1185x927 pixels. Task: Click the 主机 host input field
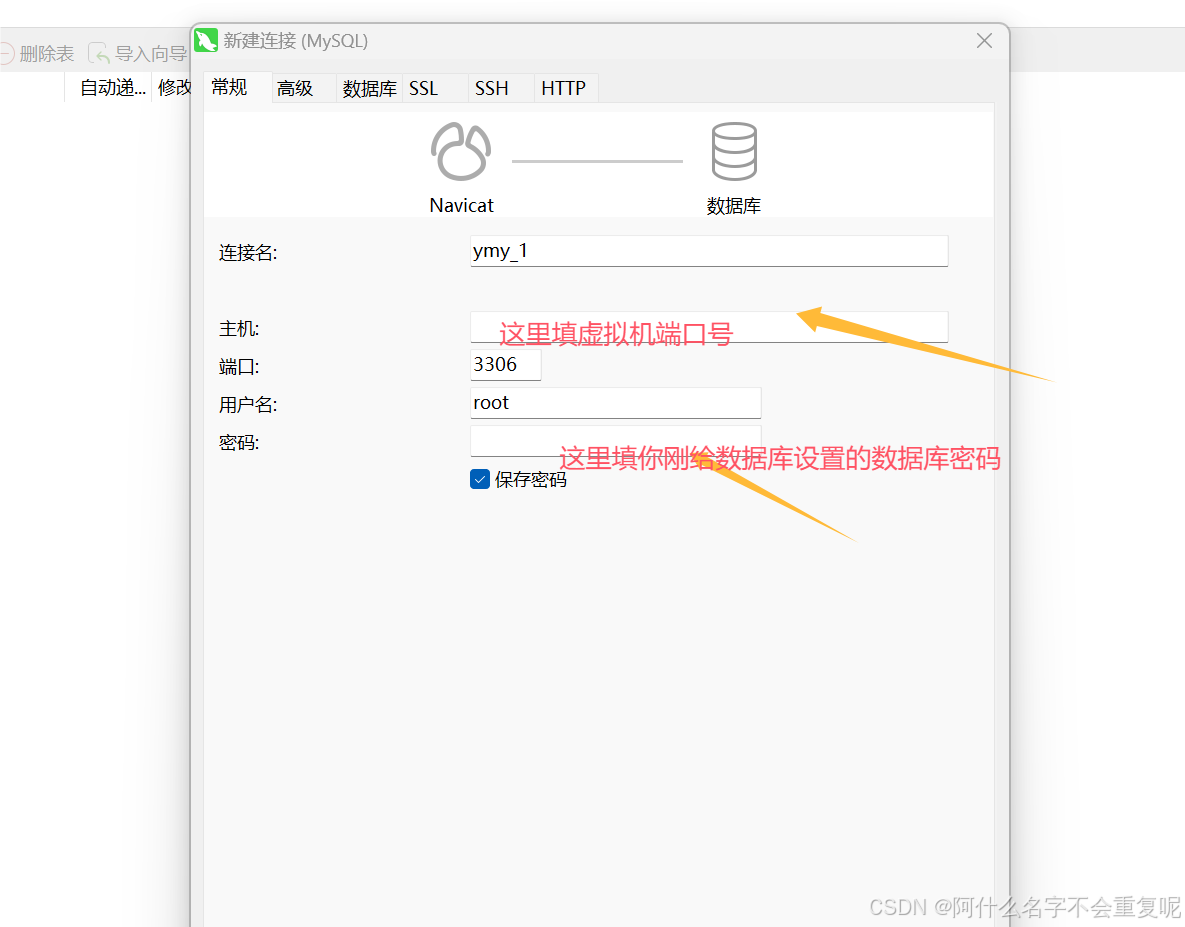[709, 327]
